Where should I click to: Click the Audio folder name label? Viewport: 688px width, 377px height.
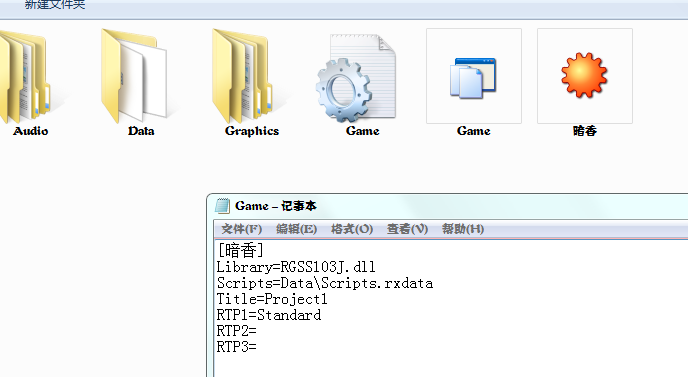30,131
